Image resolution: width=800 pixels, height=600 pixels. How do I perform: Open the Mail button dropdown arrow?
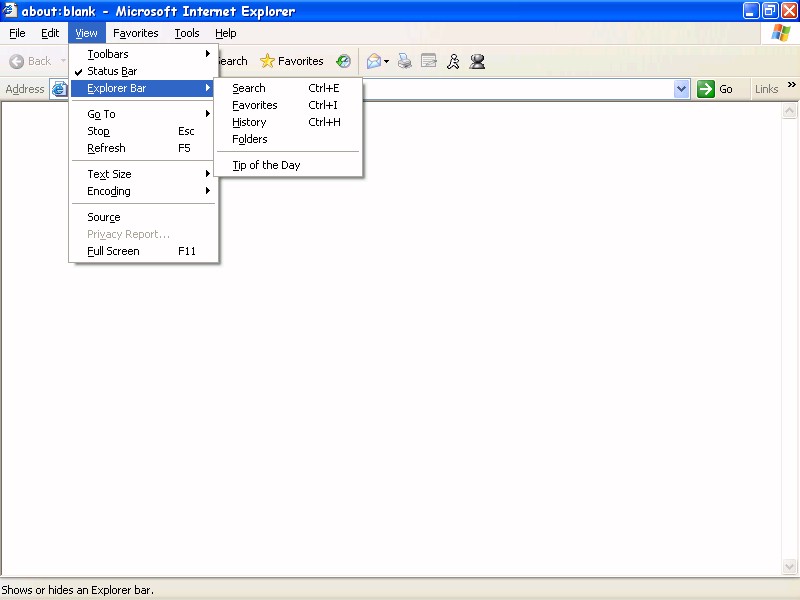386,62
